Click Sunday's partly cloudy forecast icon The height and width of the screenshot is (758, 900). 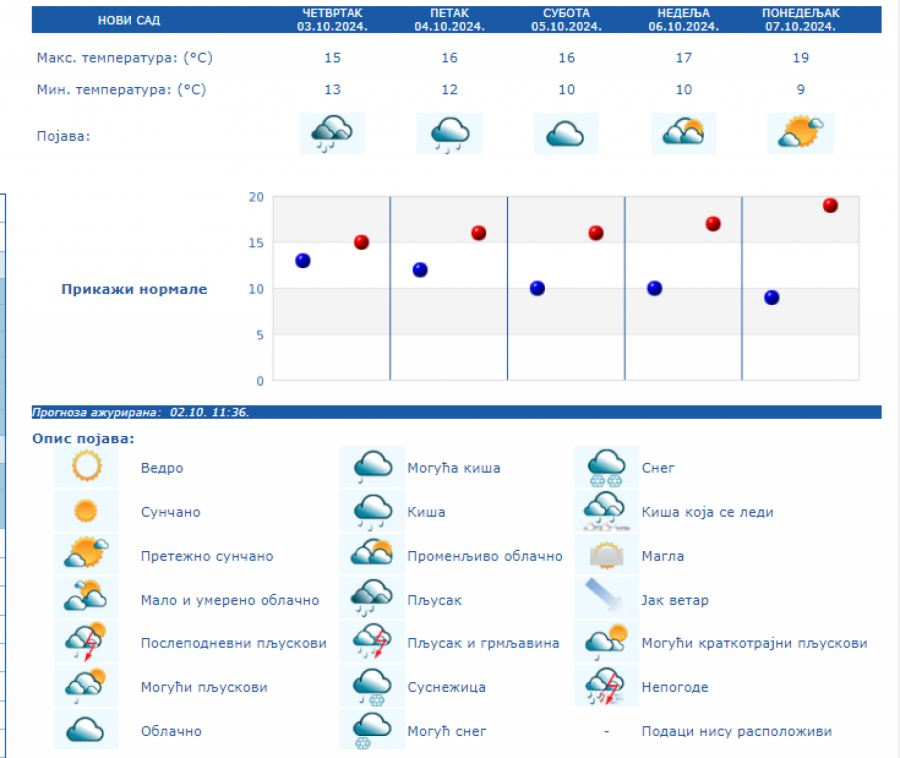click(683, 133)
